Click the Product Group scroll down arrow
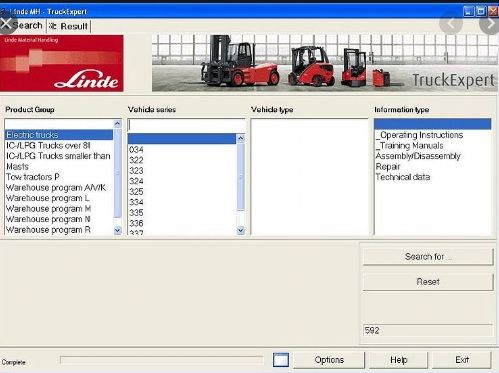Viewport: 499px width, 373px height. [x=117, y=230]
